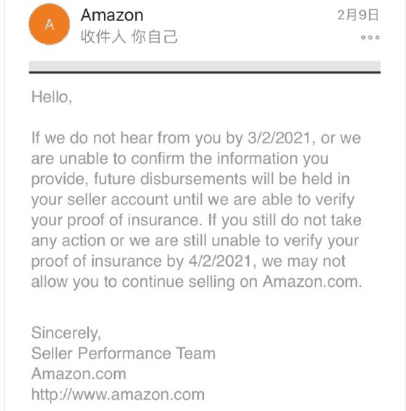Image resolution: width=406 pixels, height=411 pixels.
Task: Tap the date "3/2/2021" in message
Action: pos(279,138)
